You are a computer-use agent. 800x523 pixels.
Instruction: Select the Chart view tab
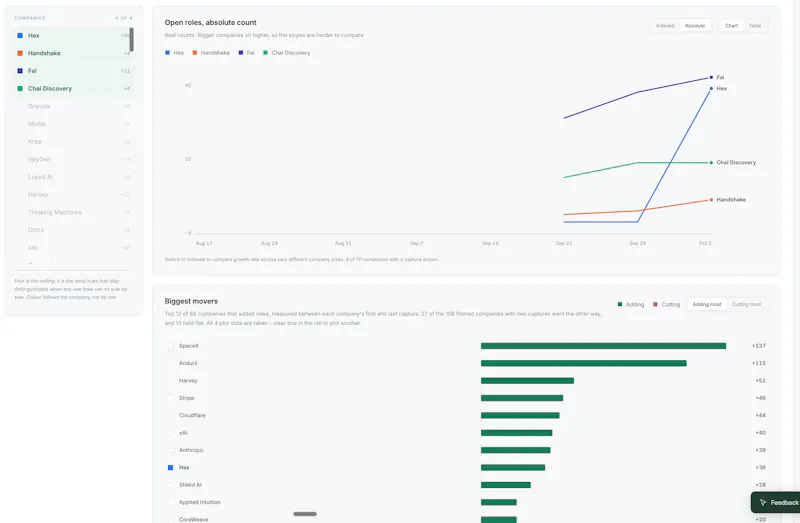click(732, 26)
